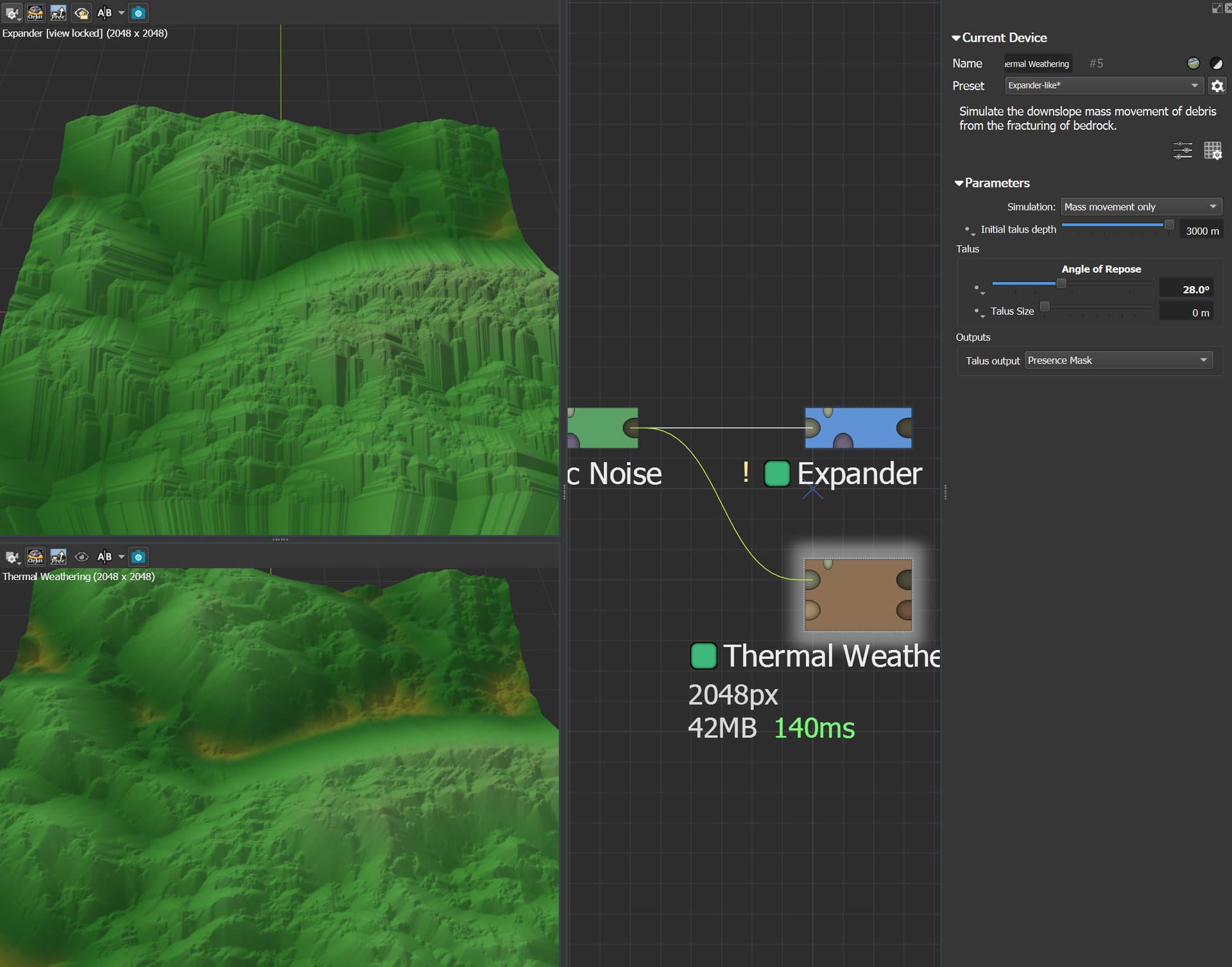
Task: Click the device Name input field
Action: (1038, 64)
